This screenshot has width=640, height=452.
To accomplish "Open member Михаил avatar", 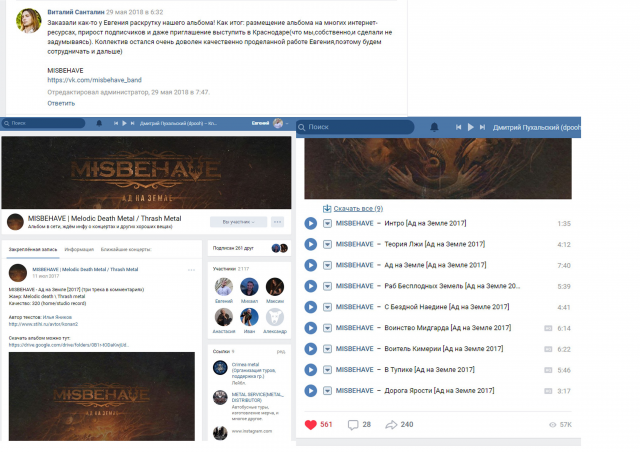I will (249, 287).
